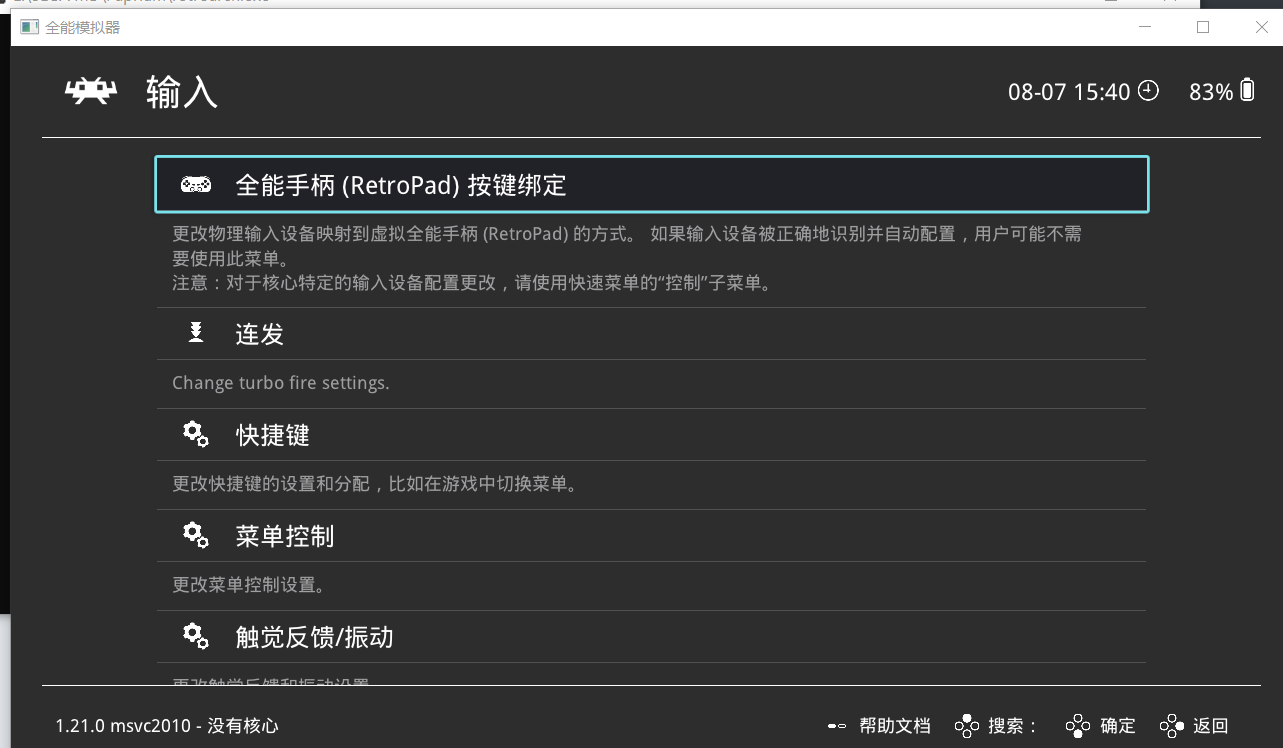Click the 1.21.0 msvc2010 - 没有核心 version text
This screenshot has width=1283, height=748.
167,726
